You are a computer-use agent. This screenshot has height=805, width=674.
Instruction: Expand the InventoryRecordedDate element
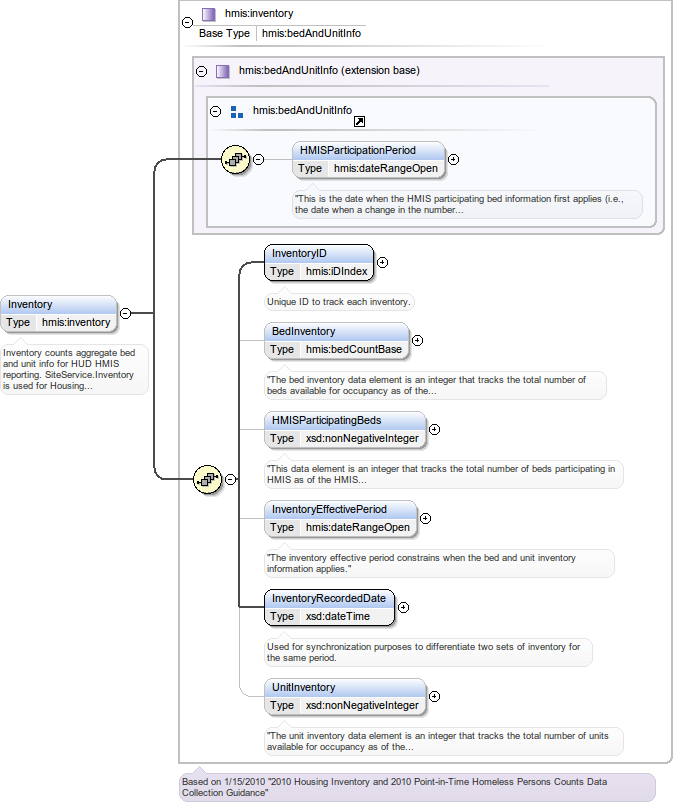[x=403, y=607]
